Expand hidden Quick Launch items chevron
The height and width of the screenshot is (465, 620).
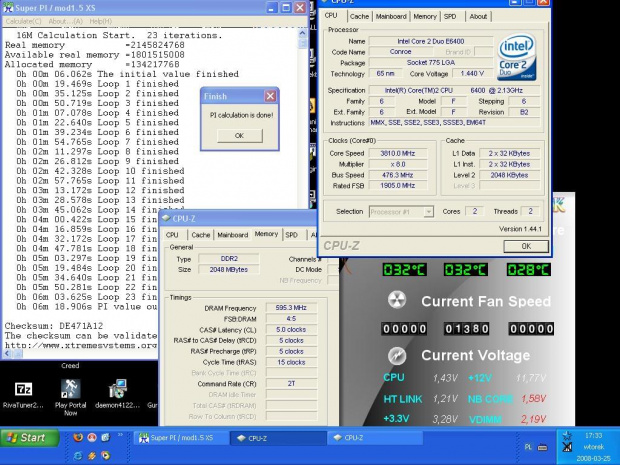pos(120,435)
